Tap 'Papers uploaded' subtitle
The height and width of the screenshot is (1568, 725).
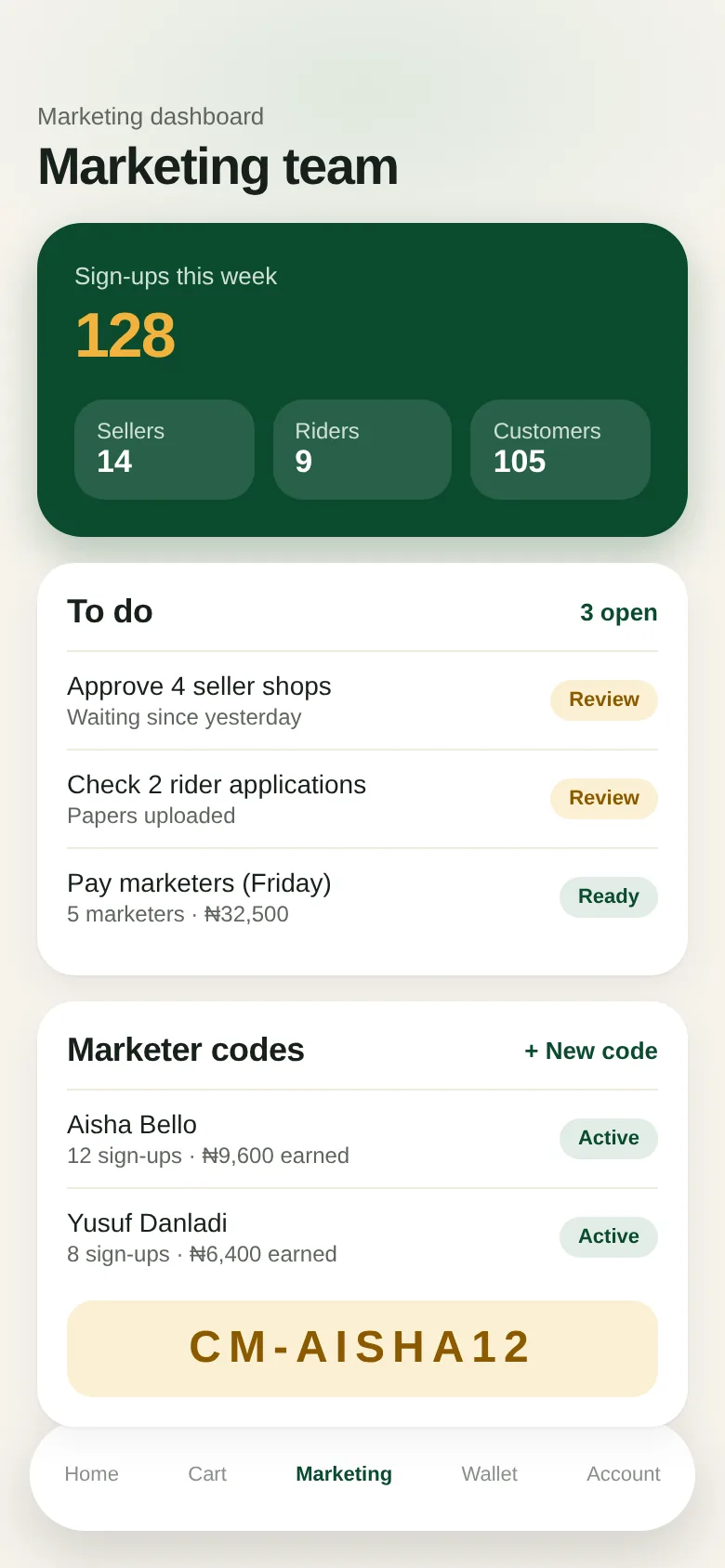(152, 816)
